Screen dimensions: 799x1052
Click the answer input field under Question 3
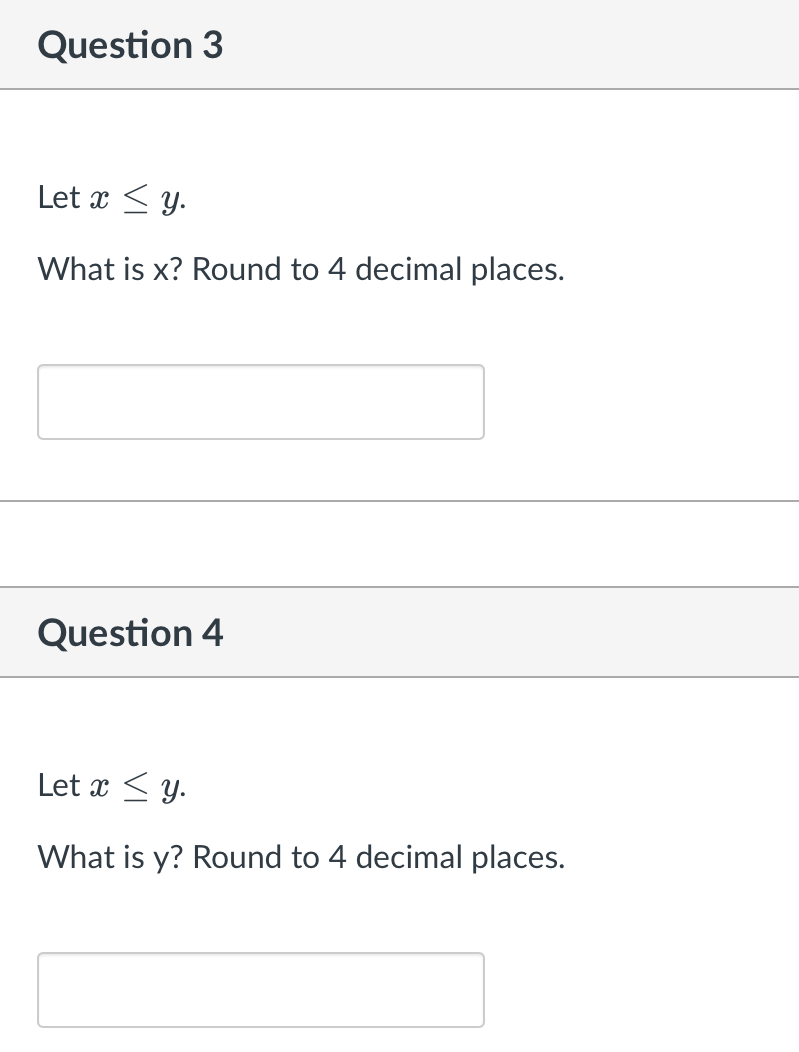[260, 401]
